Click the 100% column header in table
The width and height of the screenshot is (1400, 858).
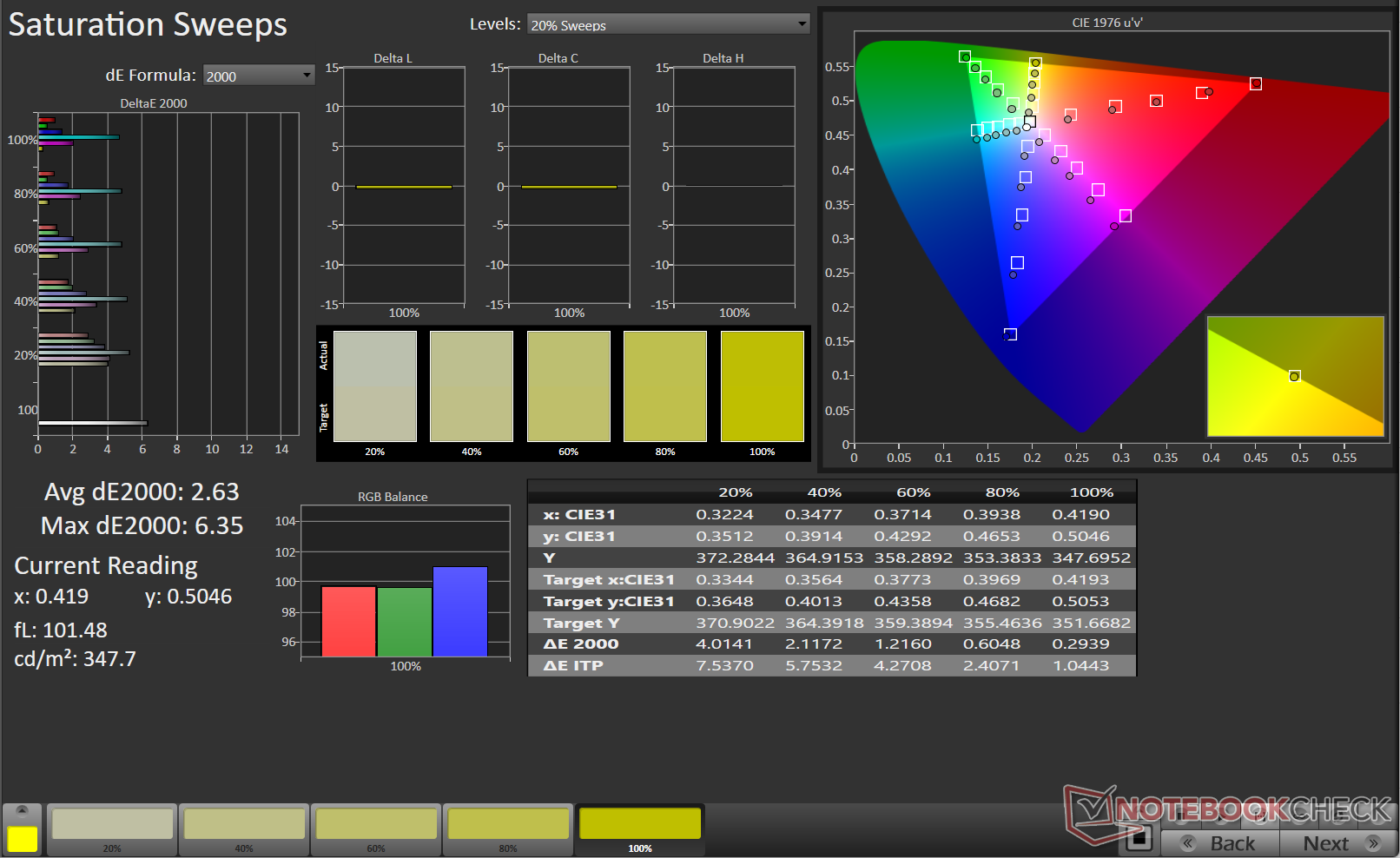1092,492
